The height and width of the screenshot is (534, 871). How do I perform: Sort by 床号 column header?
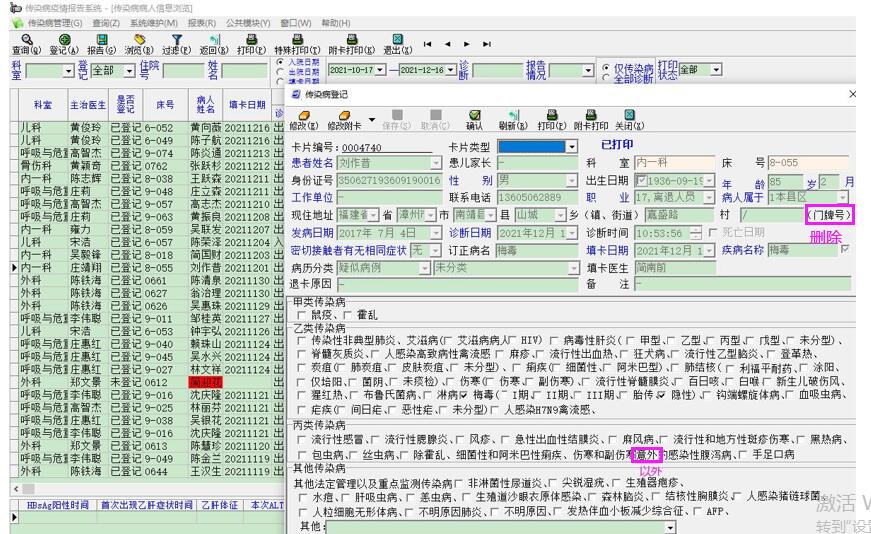[x=165, y=104]
